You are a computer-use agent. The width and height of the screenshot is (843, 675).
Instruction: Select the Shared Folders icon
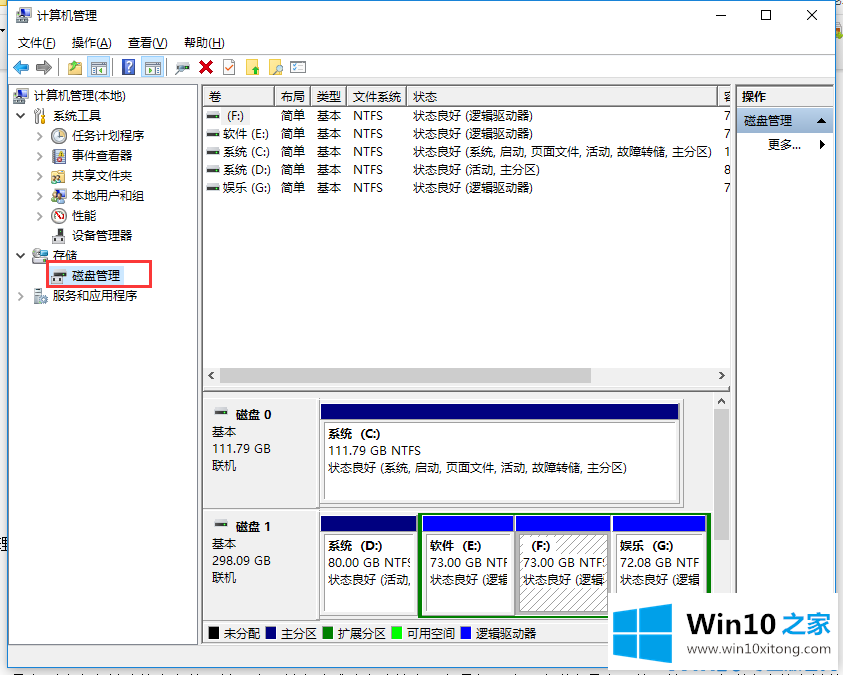click(58, 176)
